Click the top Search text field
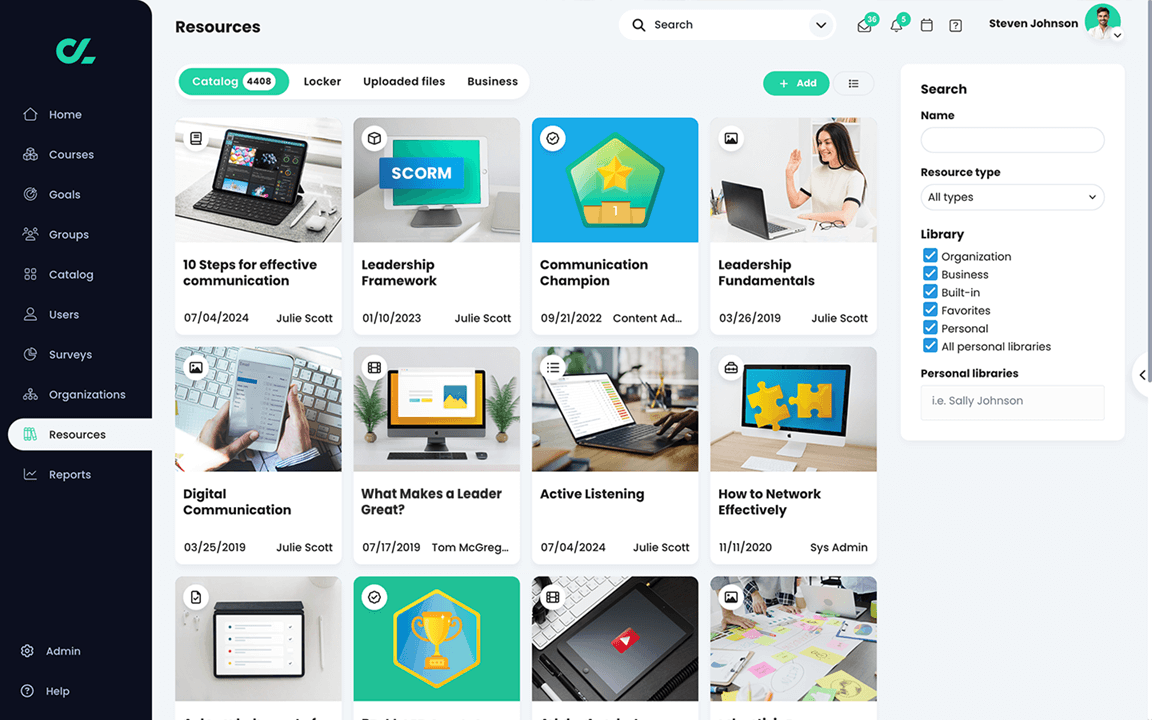Viewport: 1152px width, 720px height. [x=727, y=25]
